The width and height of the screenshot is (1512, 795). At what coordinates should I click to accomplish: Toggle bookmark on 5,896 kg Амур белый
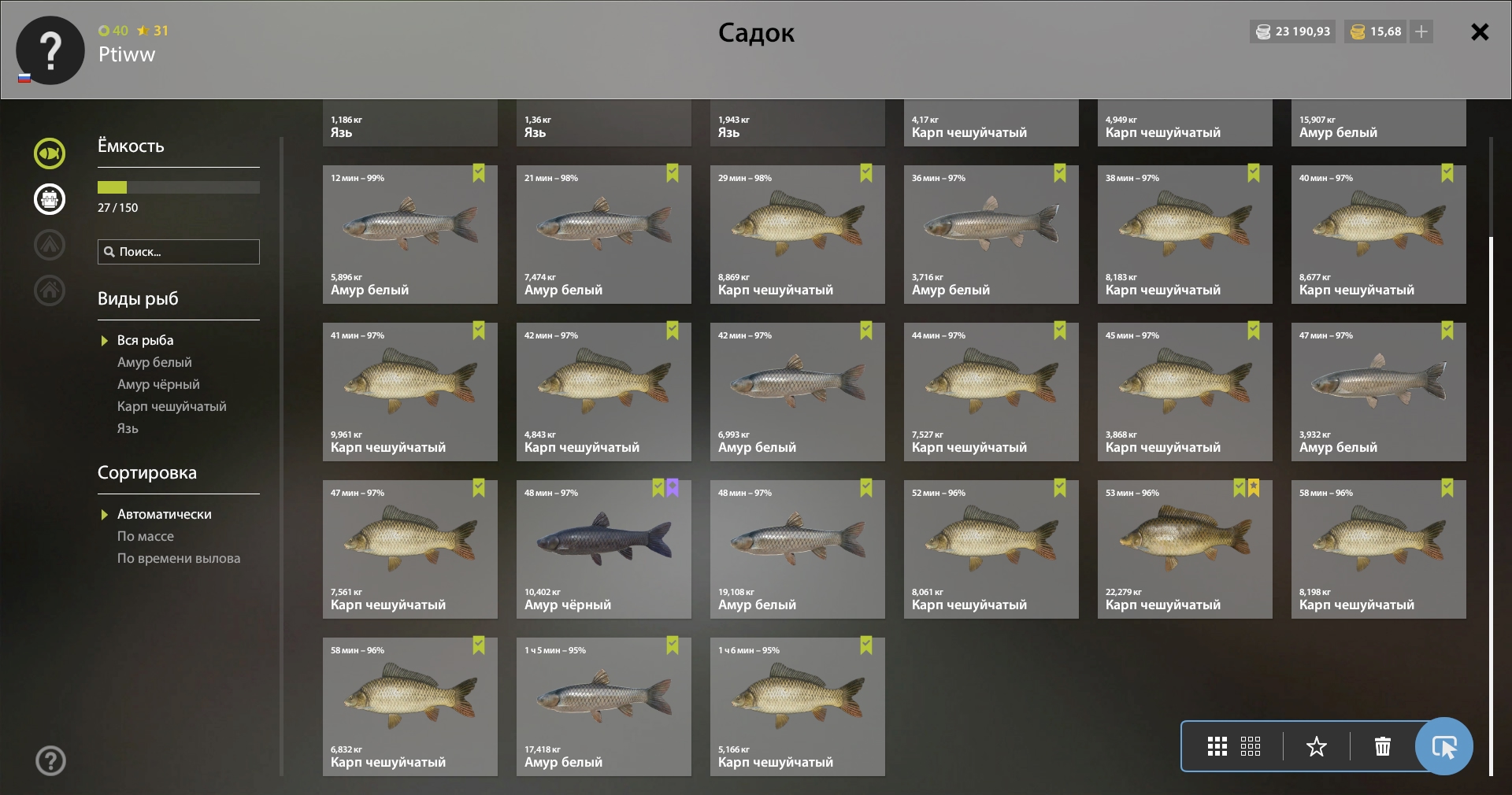[x=479, y=173]
